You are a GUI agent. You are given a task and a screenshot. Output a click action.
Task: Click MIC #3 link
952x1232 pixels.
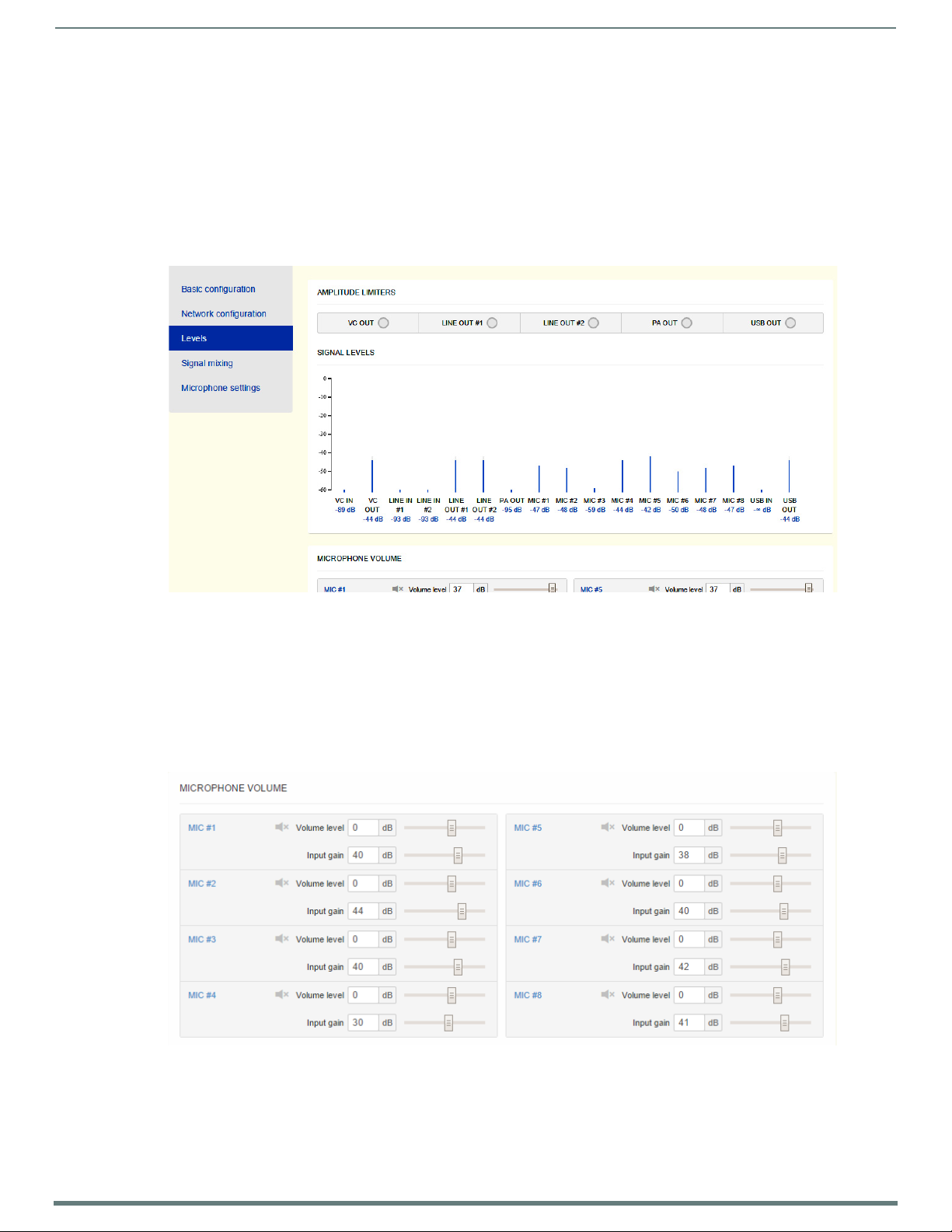point(202,940)
